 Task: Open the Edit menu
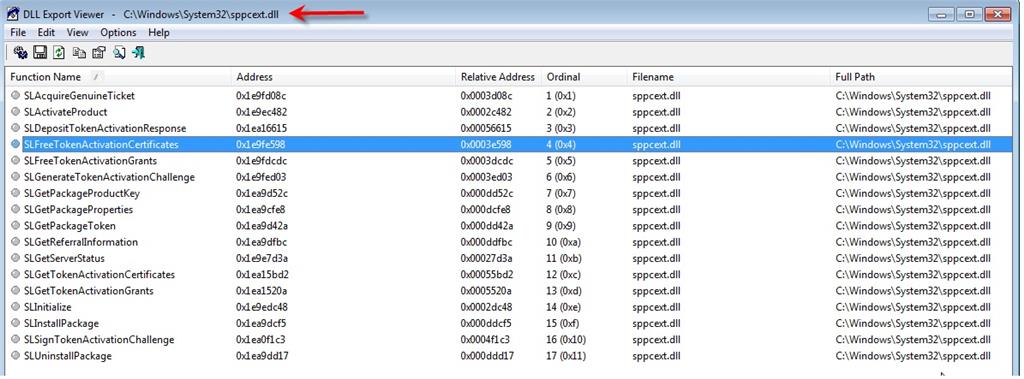(46, 33)
